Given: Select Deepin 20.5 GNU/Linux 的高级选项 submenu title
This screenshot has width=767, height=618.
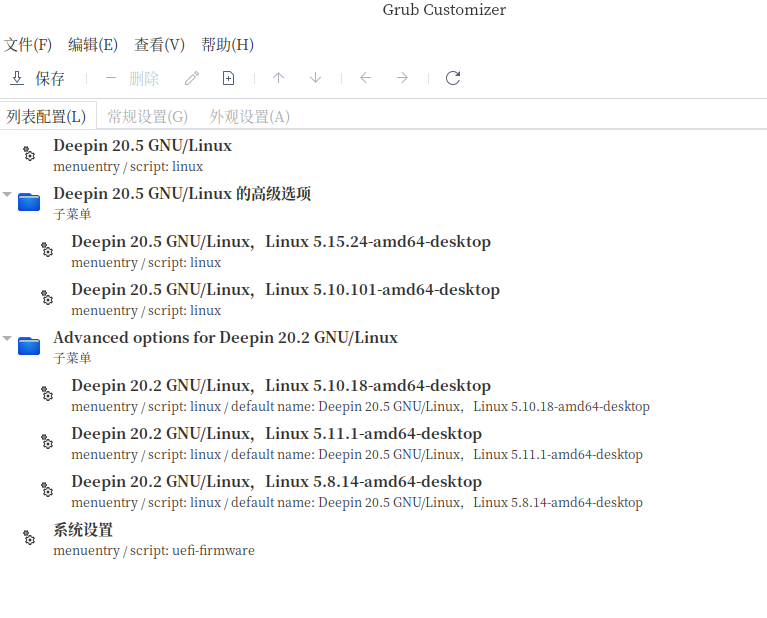Looking at the screenshot, I should click(x=182, y=193).
